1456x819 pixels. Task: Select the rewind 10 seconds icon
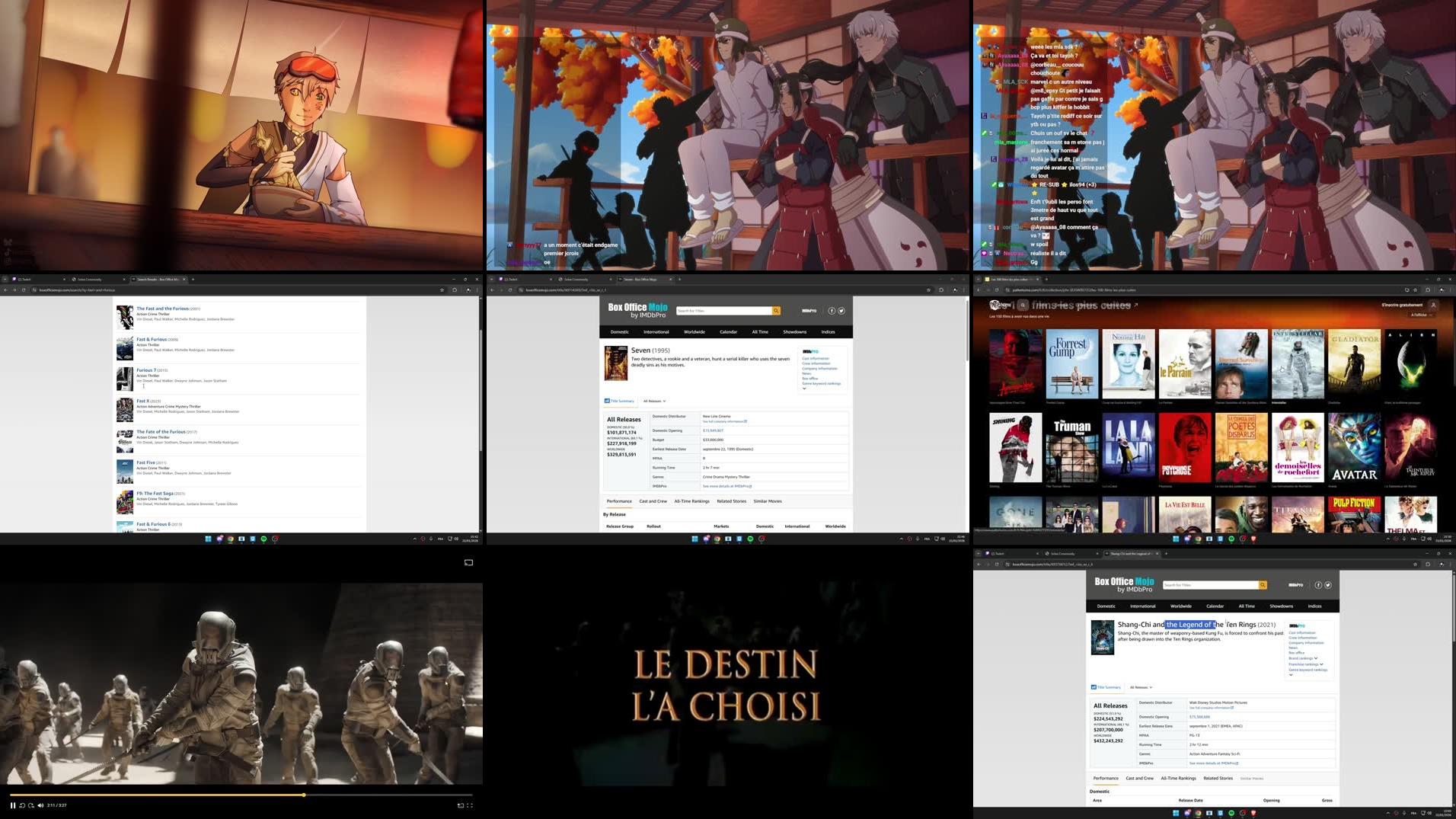(x=21, y=805)
